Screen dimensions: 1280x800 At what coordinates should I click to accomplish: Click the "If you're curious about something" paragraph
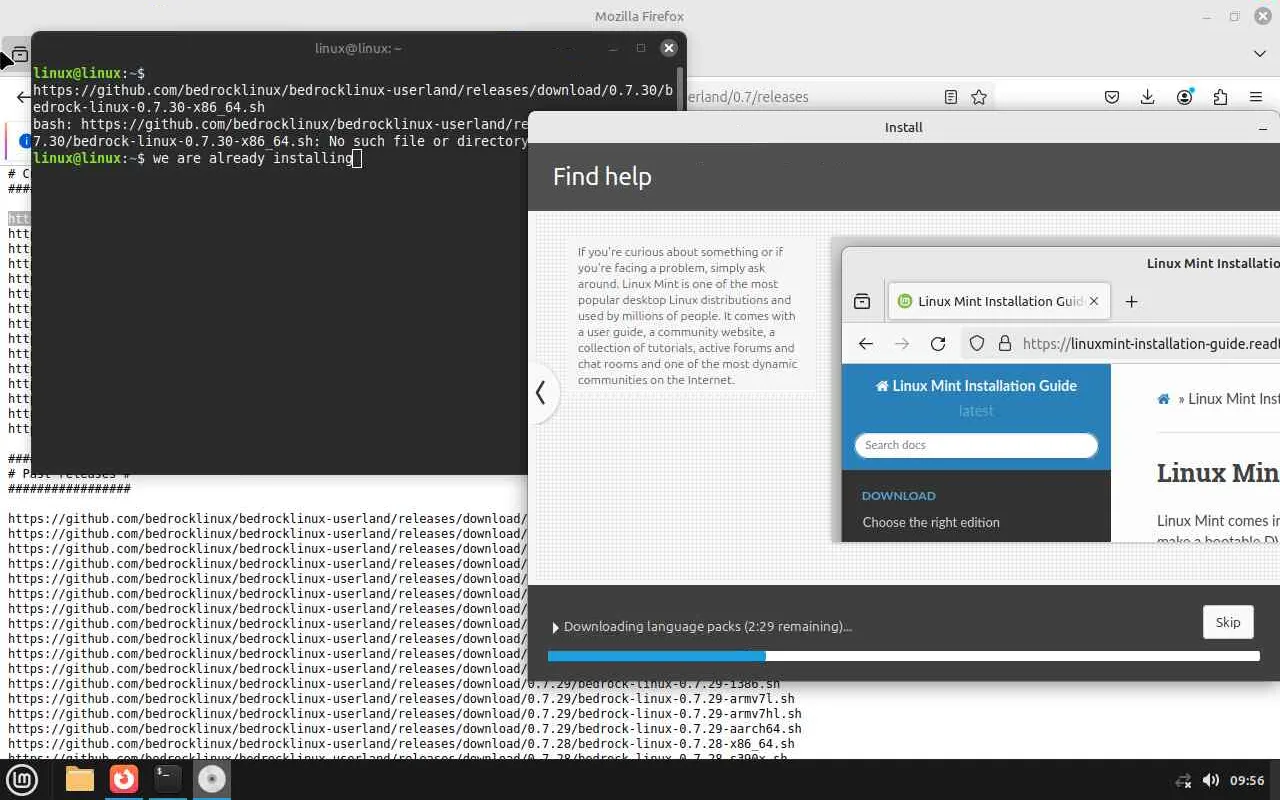688,316
